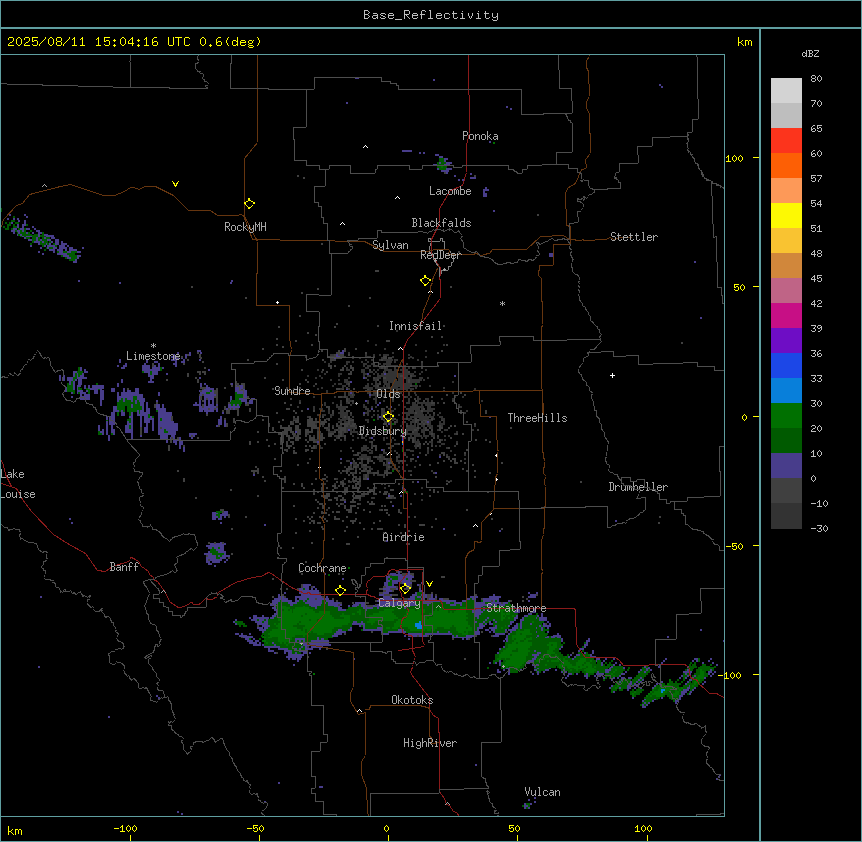Viewport: 862px width, 842px height.
Task: Click the dBZ legend heading
Action: pos(810,53)
